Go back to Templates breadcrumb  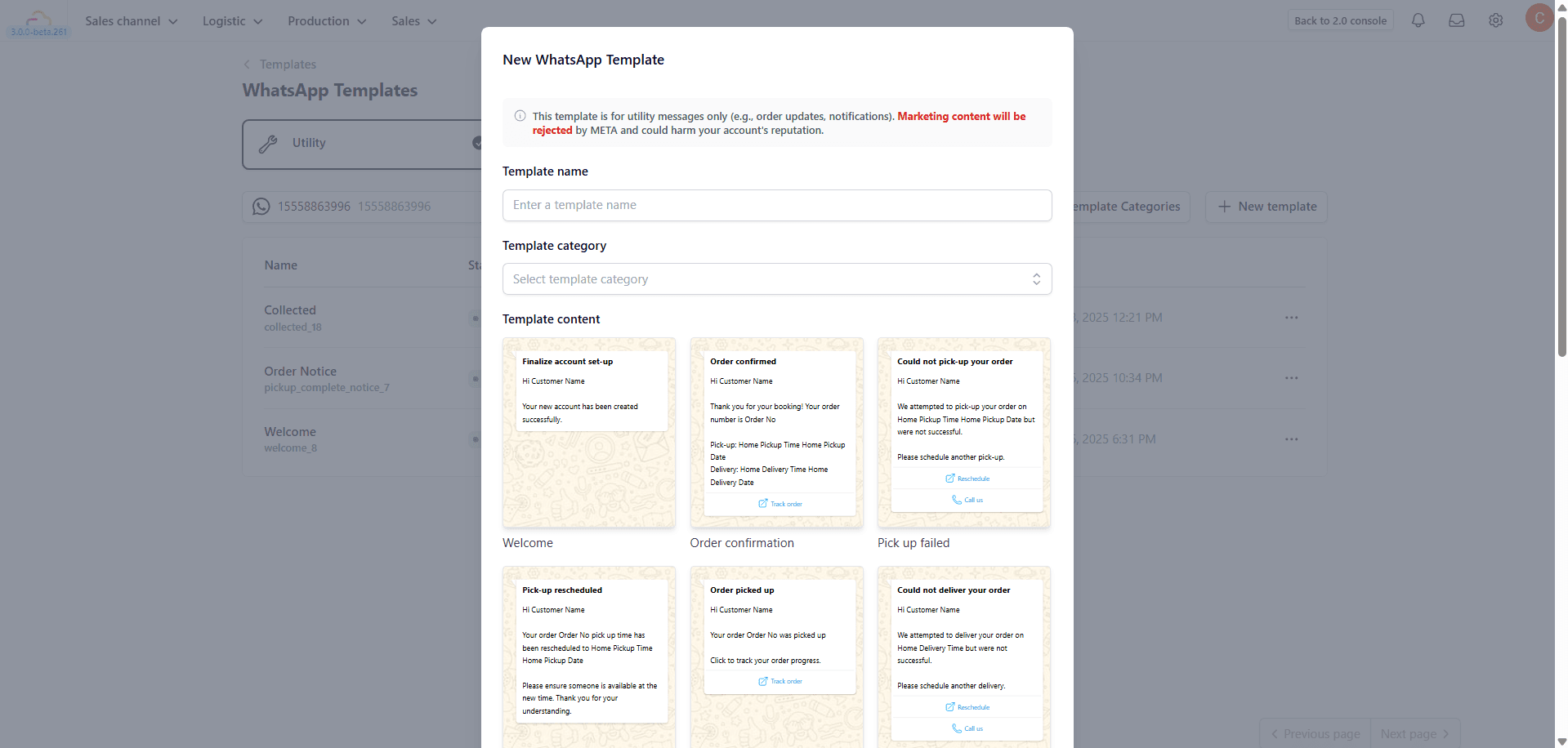287,65
